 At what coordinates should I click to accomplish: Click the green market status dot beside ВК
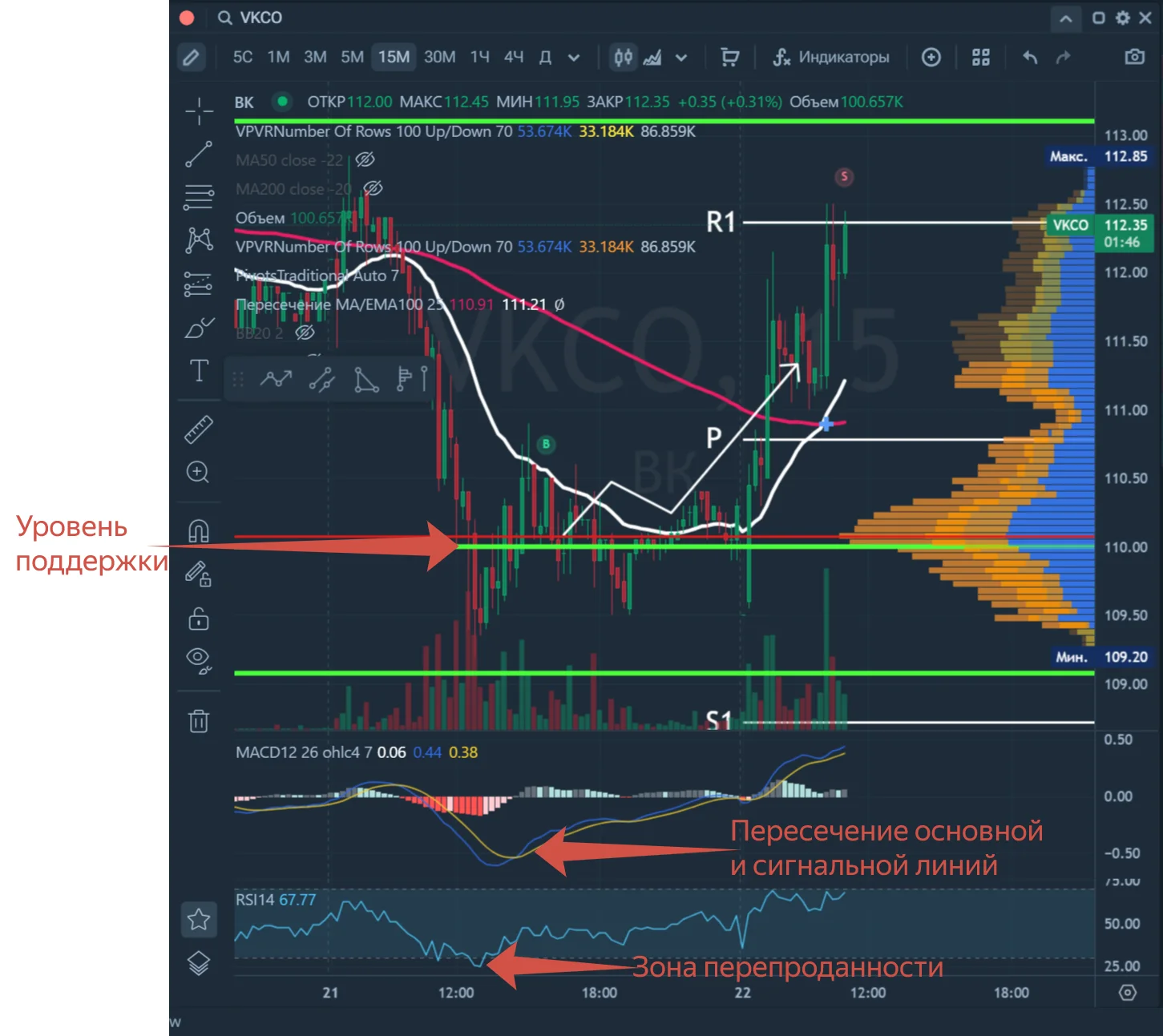coord(281,102)
